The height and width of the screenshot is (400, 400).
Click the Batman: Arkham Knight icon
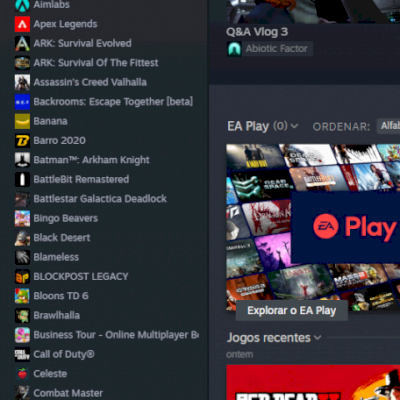(x=22, y=160)
